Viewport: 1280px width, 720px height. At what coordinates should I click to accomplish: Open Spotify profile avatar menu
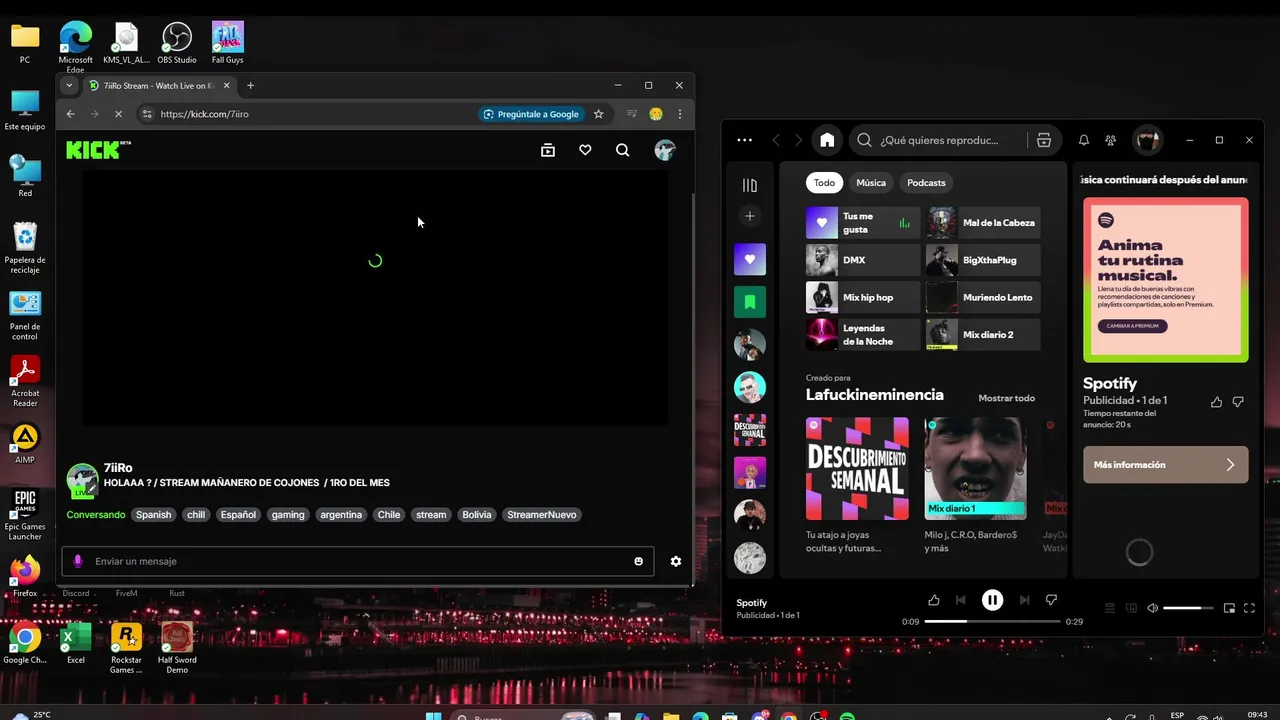[x=1148, y=140]
